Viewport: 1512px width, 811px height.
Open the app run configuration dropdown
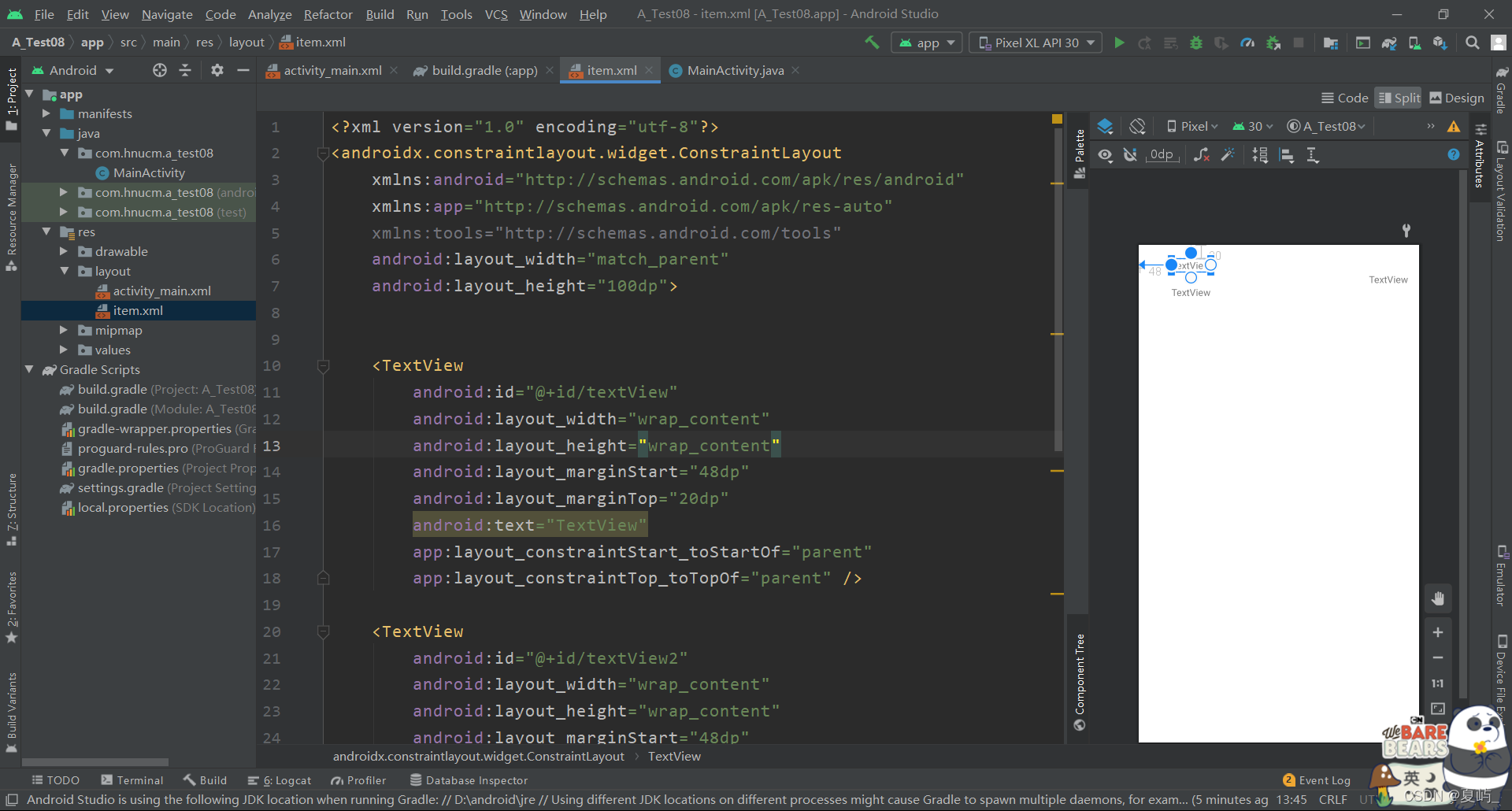click(x=927, y=43)
